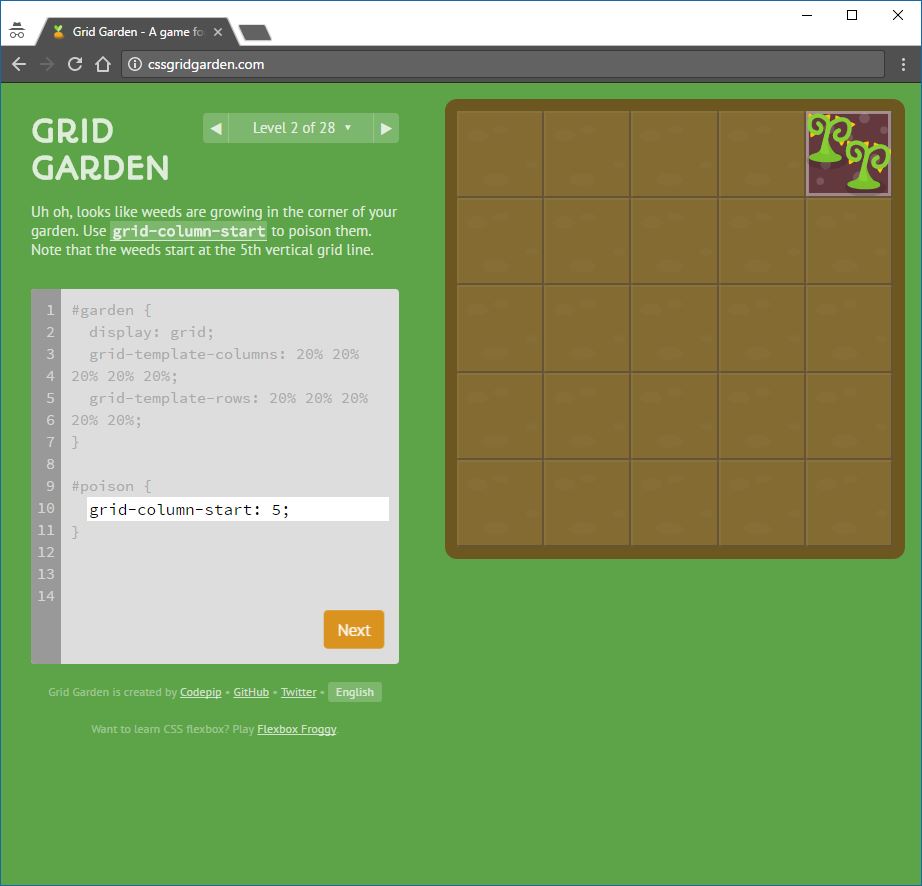Navigate to the previous level using left arrow
Viewport: 922px width, 886px height.
pos(215,128)
